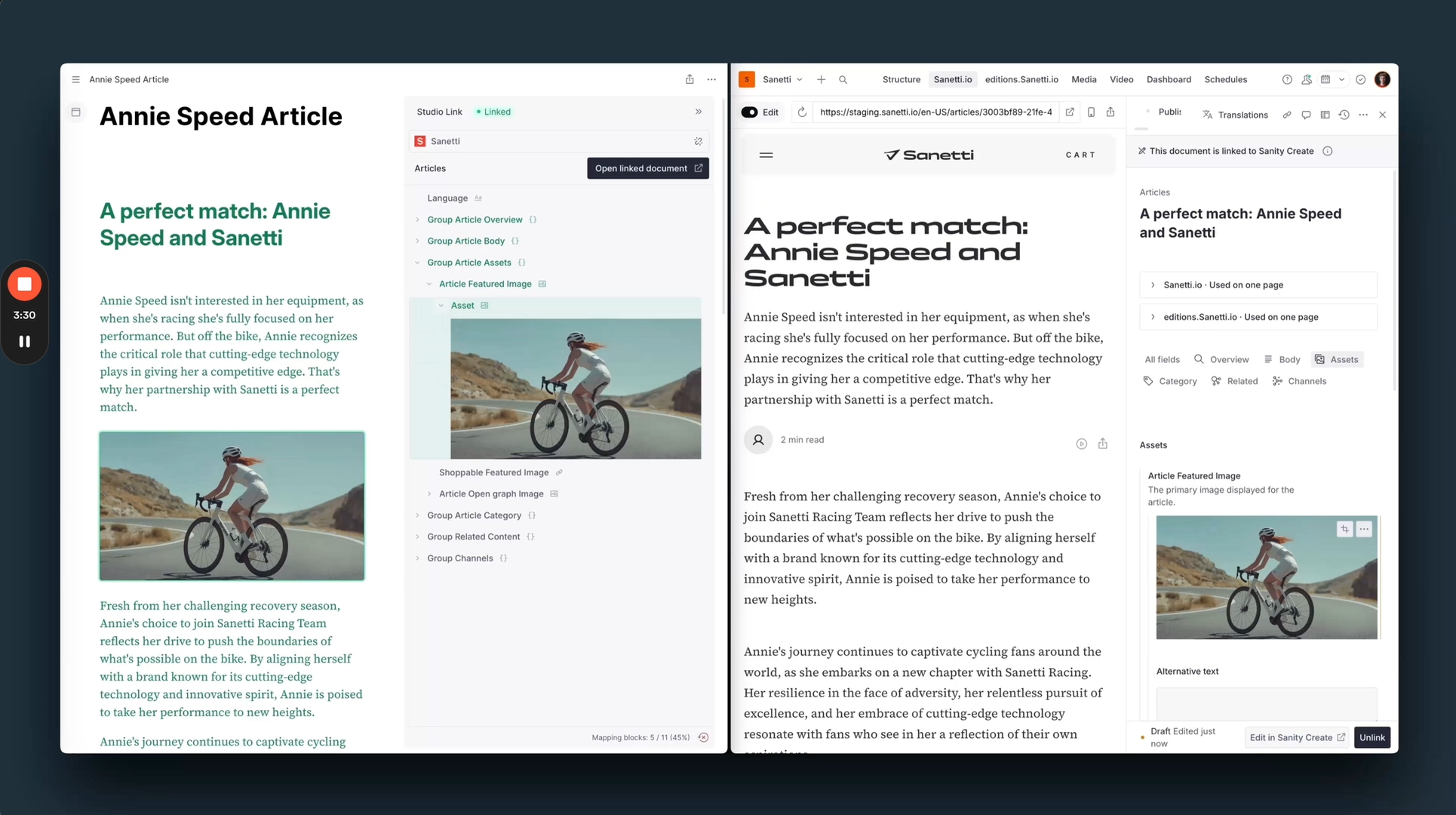Click the mobile preview icon

point(1091,112)
